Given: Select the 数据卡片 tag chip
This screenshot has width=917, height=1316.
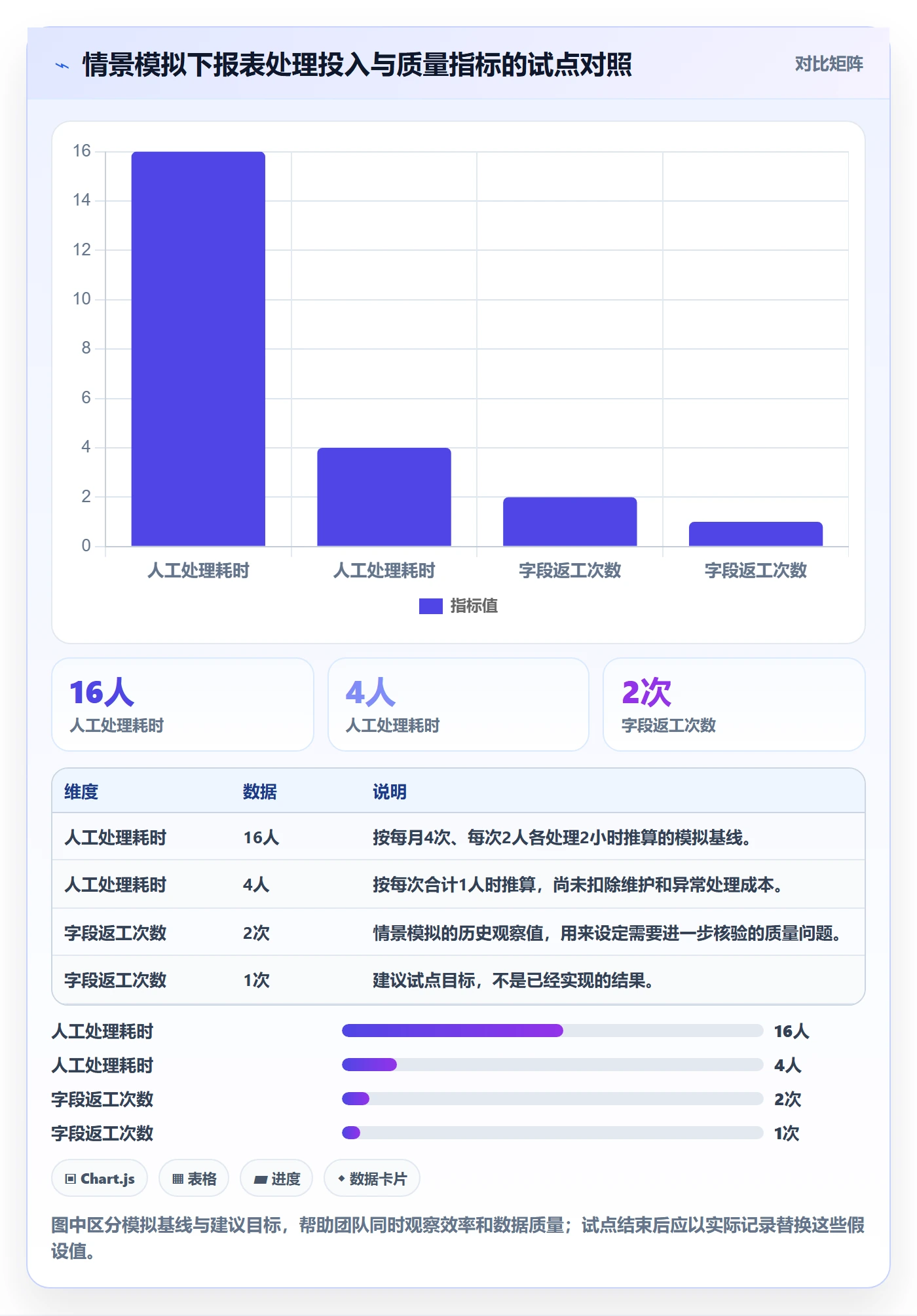Looking at the screenshot, I should (372, 1179).
